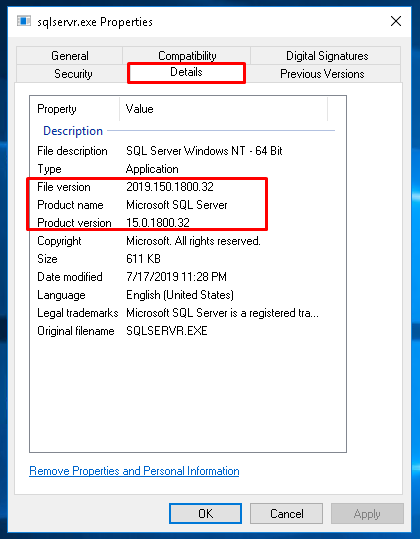Click the Apply button
Screen dimensions: 420x539
click(367, 514)
